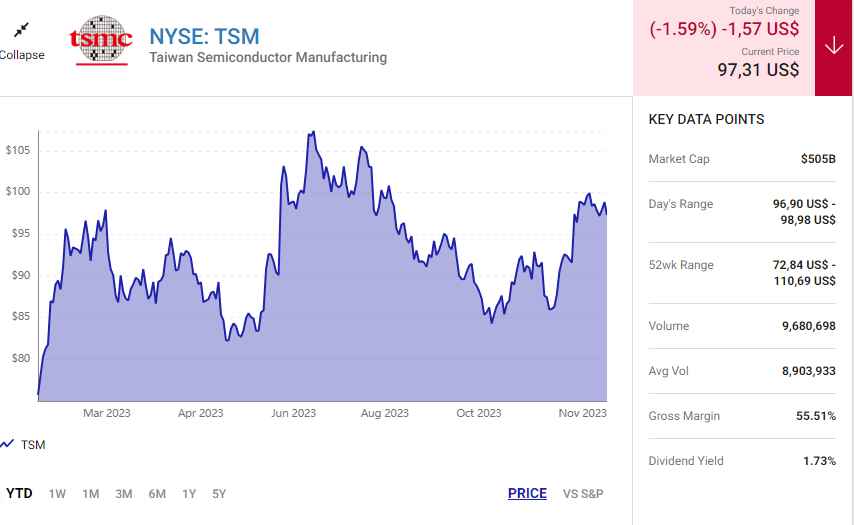Click the red down arrow price indicator
The width and height of the screenshot is (854, 525).
(x=834, y=47)
